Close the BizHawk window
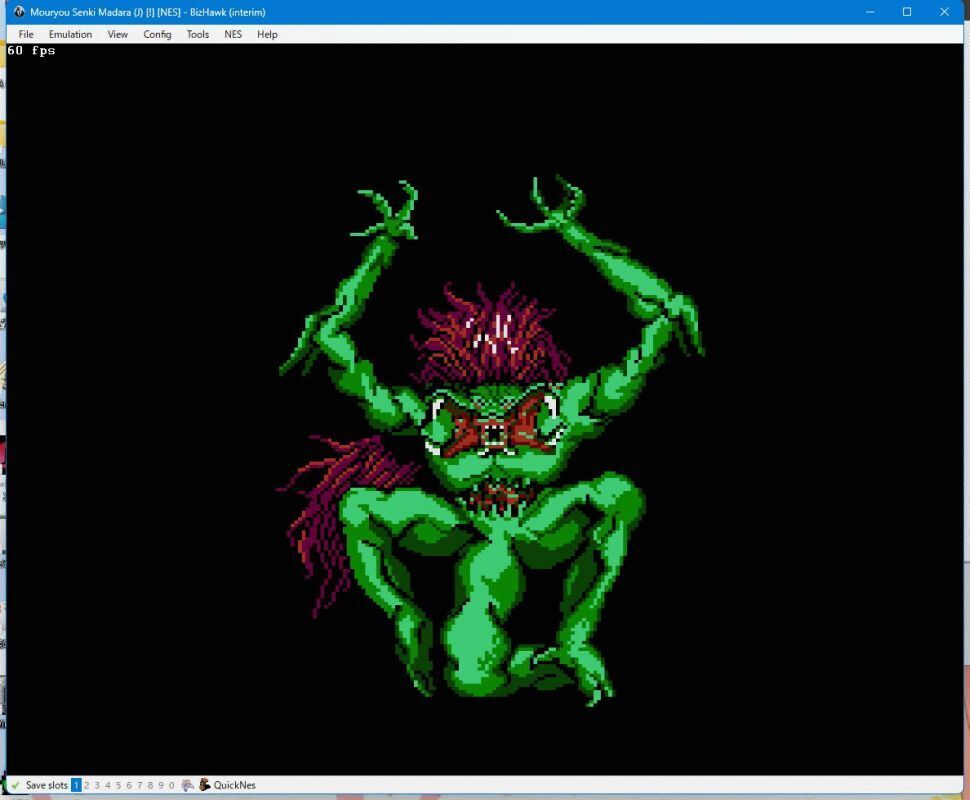 point(944,12)
